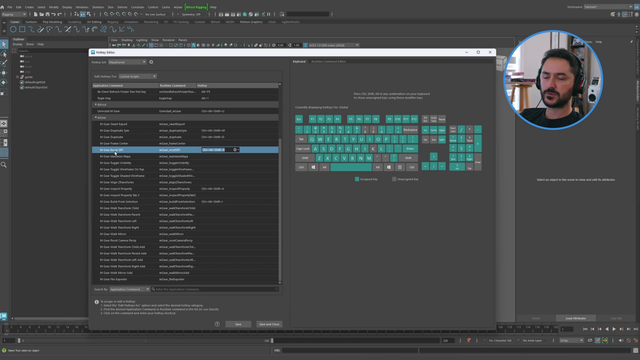The width and height of the screenshot is (640, 360).
Task: Open the viewport Shading menu
Action: coord(127,40)
